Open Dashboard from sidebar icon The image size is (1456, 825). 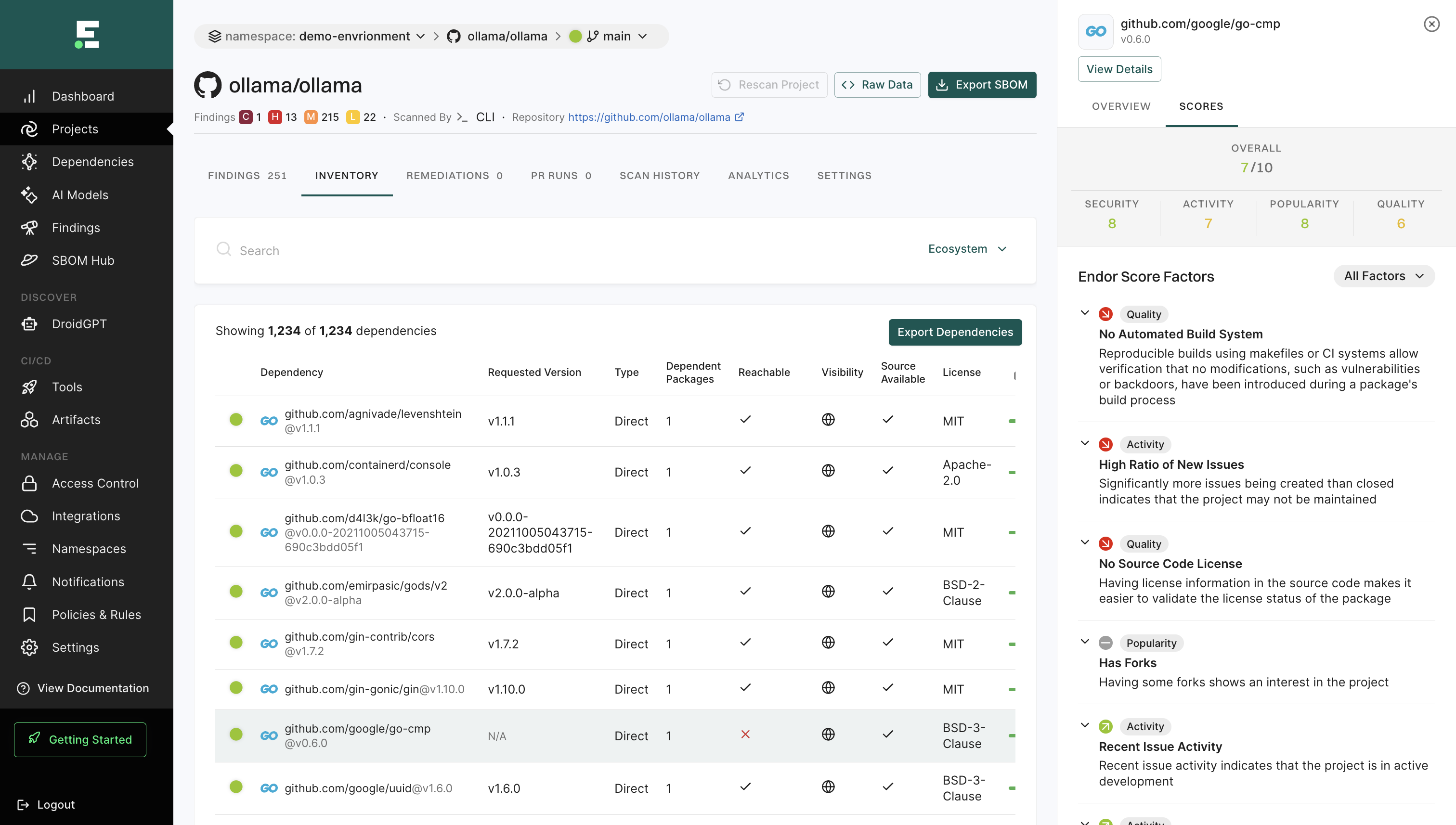tap(29, 96)
